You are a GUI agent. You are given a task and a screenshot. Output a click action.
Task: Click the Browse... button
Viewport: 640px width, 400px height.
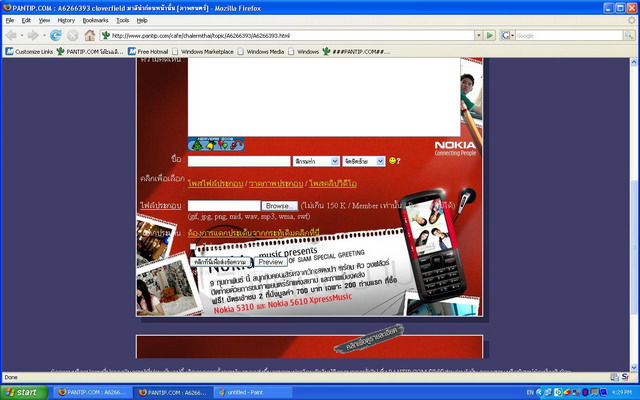(x=280, y=206)
